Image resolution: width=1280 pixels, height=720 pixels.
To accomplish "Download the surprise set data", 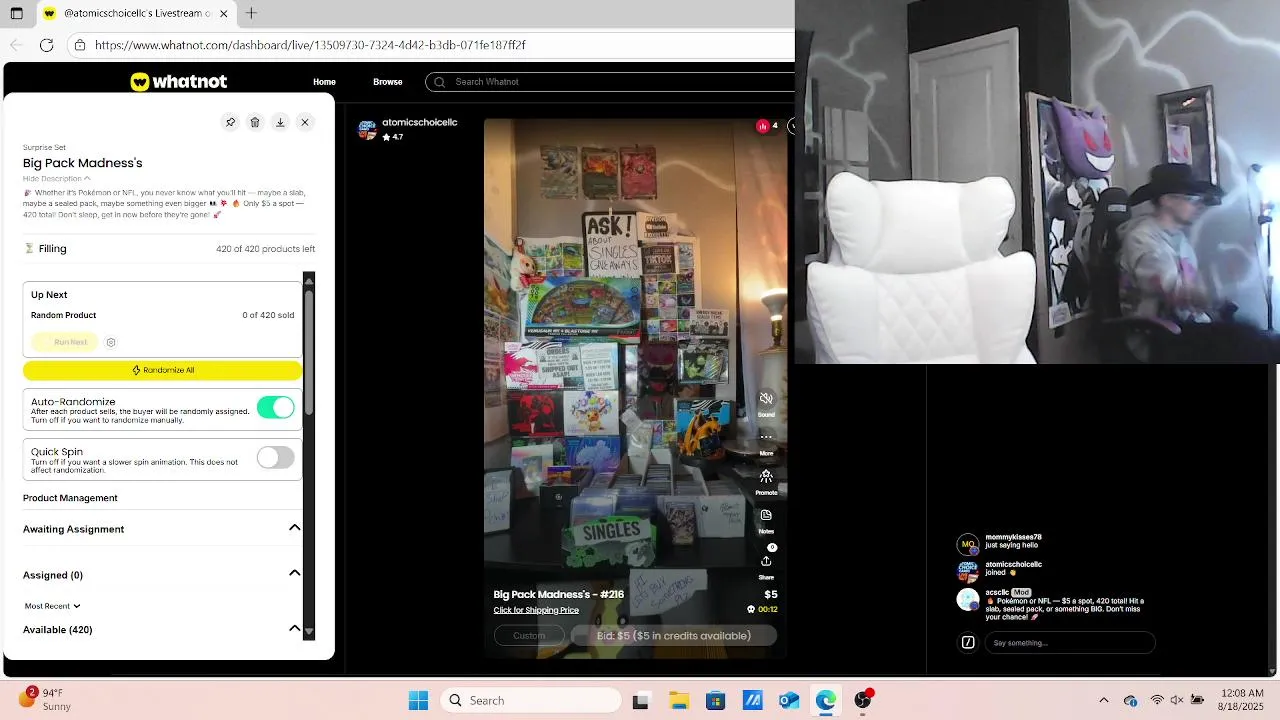I will click(x=280, y=122).
